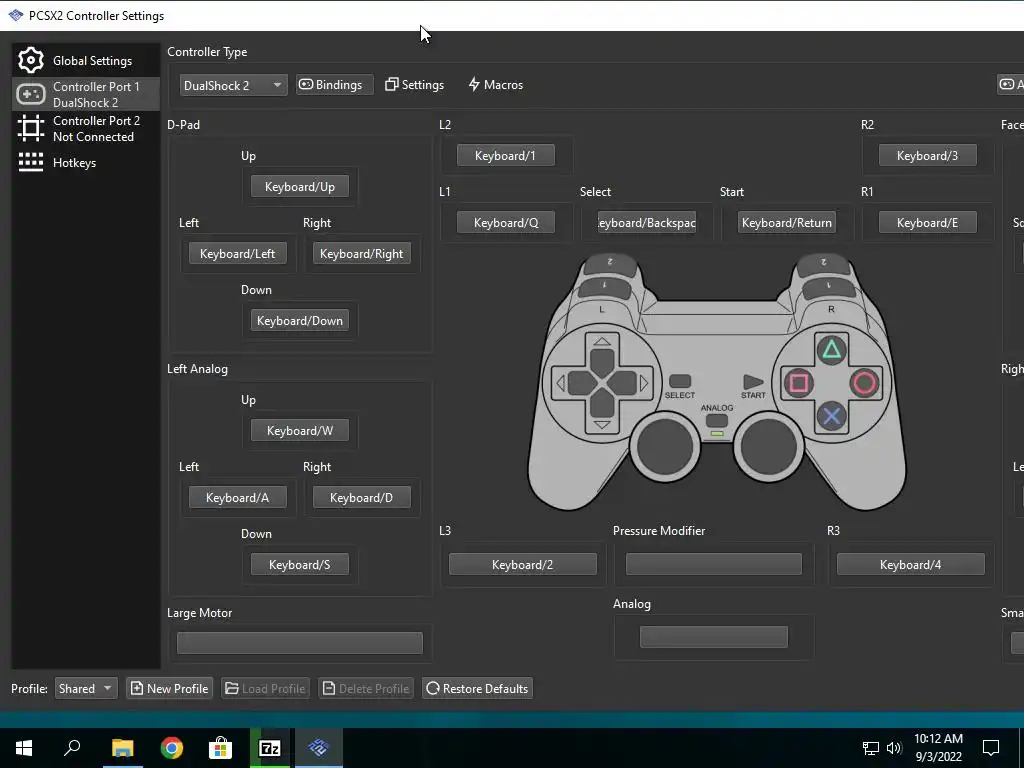
Task: Rebind D-Pad Left Keyboard/Left button
Action: click(238, 253)
